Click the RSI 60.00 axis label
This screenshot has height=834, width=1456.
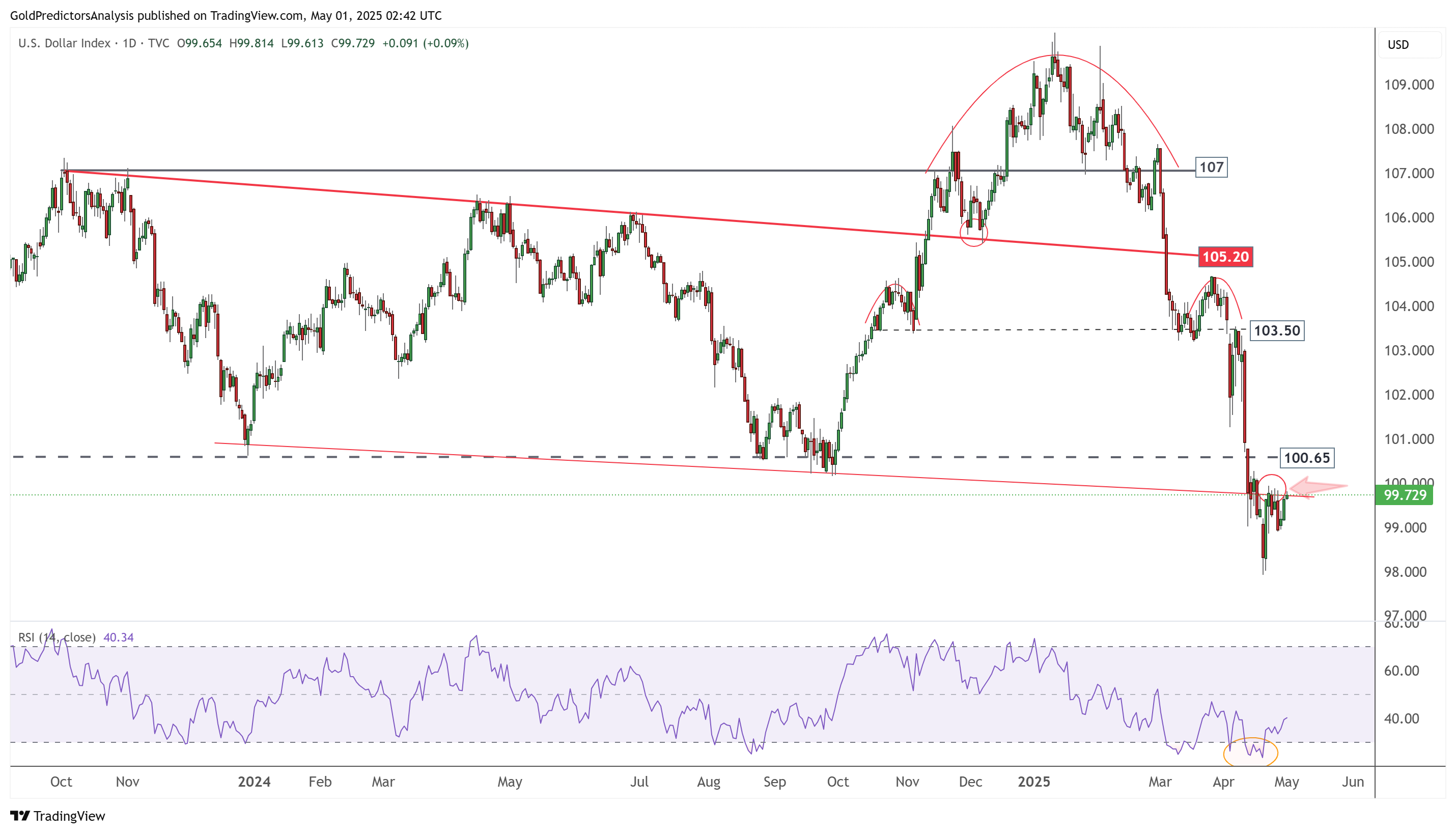pyautogui.click(x=1402, y=671)
